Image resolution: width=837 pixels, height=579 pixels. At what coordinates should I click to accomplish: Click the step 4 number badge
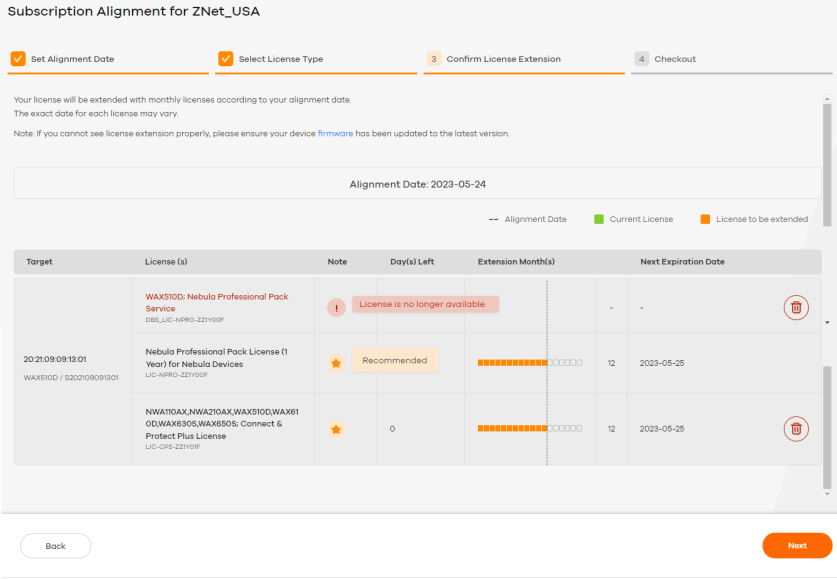pyautogui.click(x=642, y=59)
